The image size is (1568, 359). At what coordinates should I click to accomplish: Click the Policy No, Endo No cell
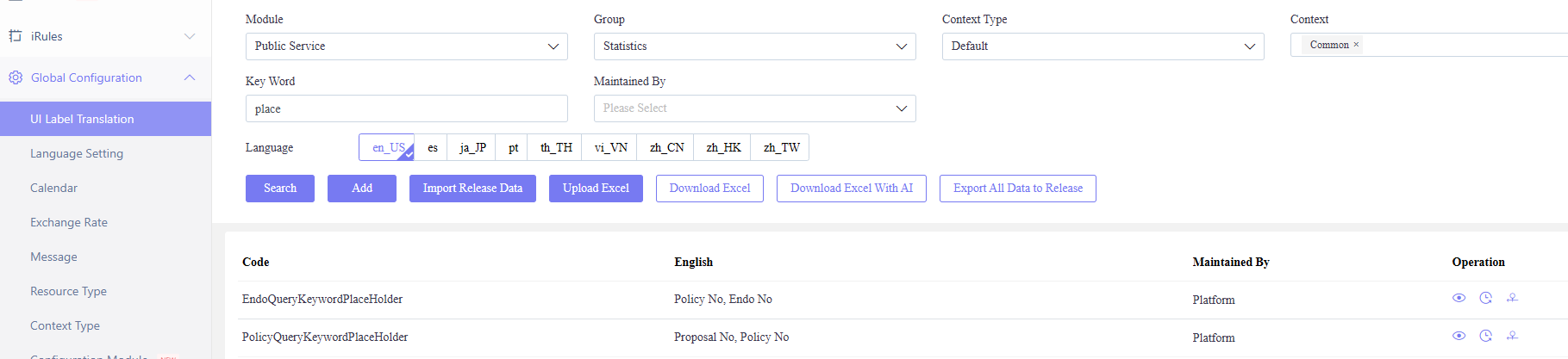pyautogui.click(x=723, y=299)
